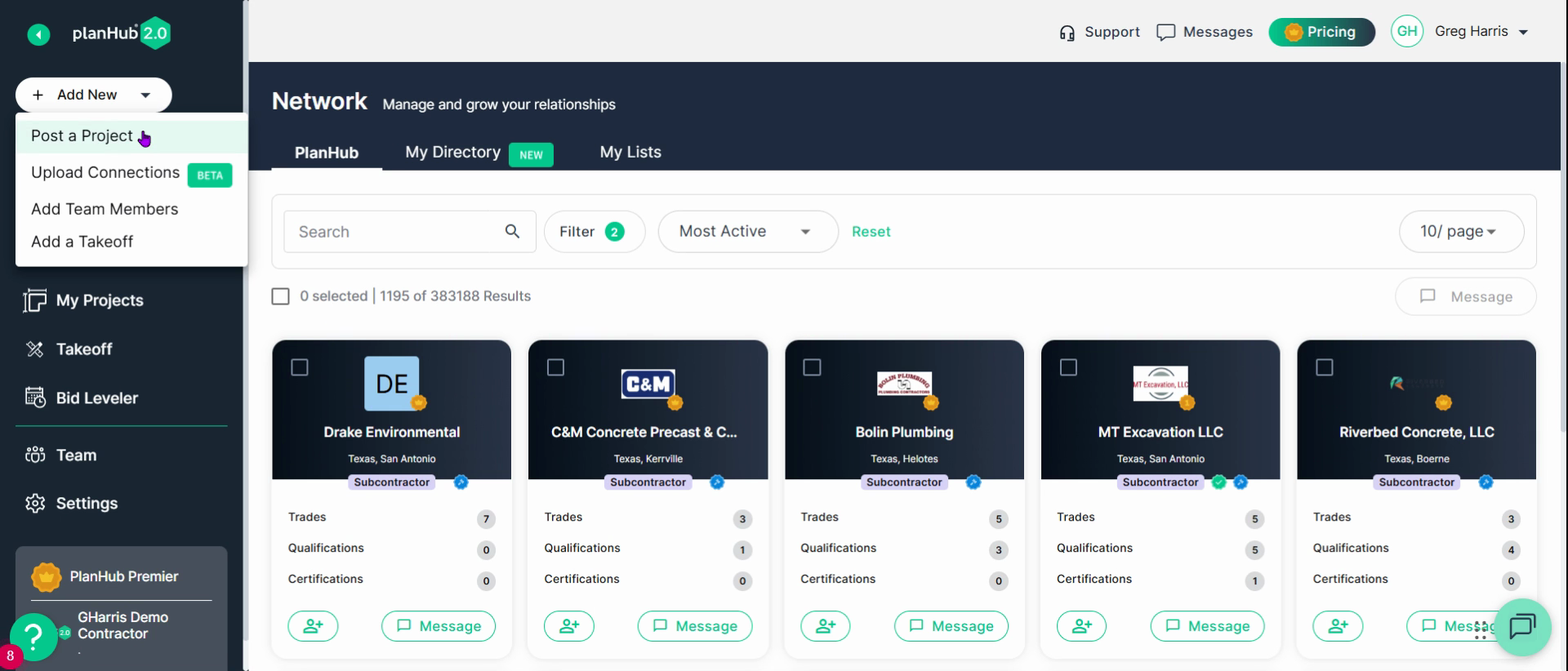Message C&M Concrete Precast

point(695,626)
